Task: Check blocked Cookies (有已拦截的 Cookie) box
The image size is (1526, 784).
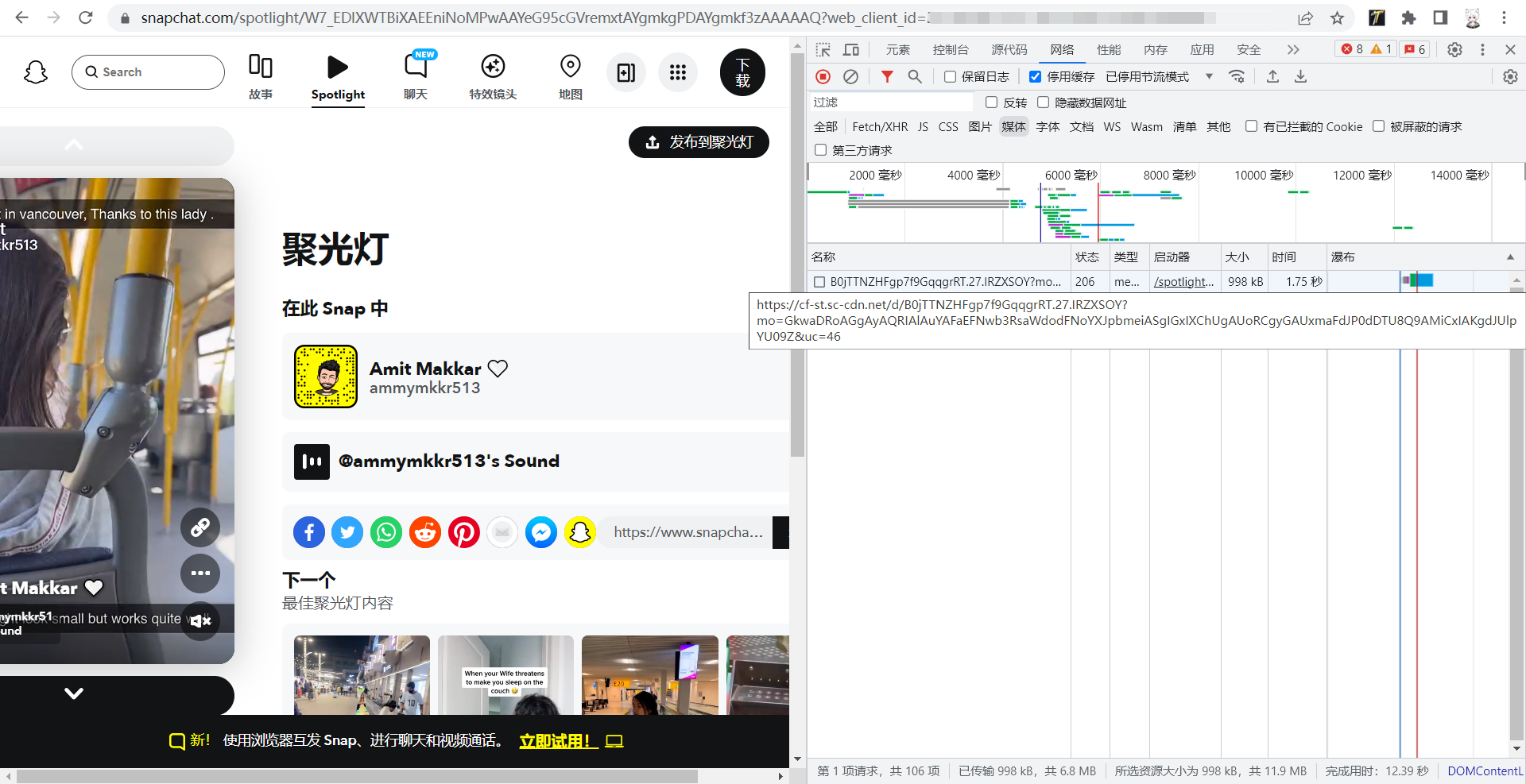Action: pyautogui.click(x=1251, y=126)
